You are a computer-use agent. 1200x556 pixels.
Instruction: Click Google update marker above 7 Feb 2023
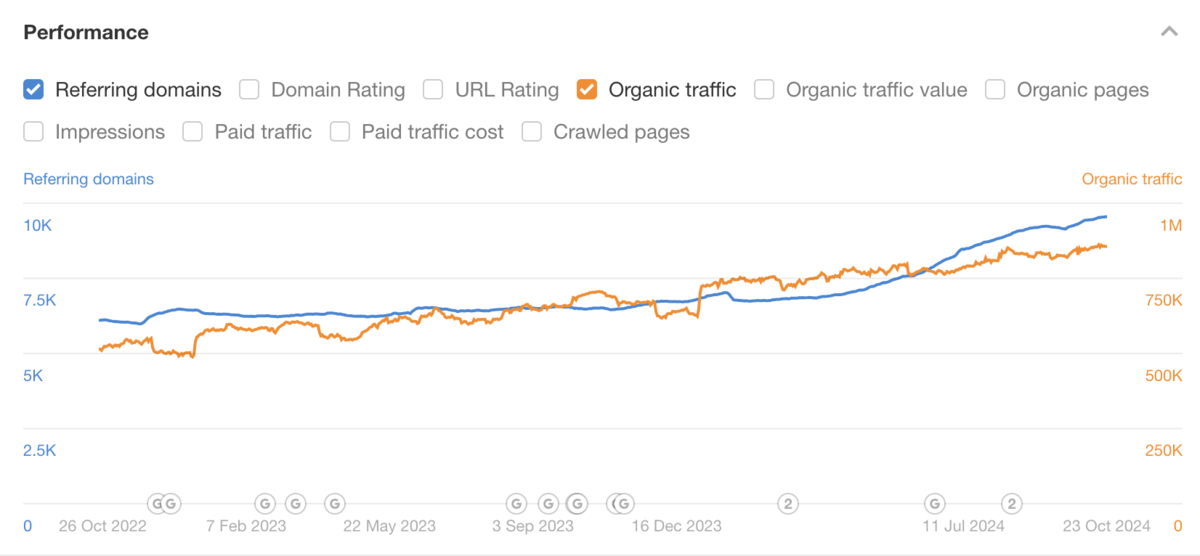click(x=265, y=503)
